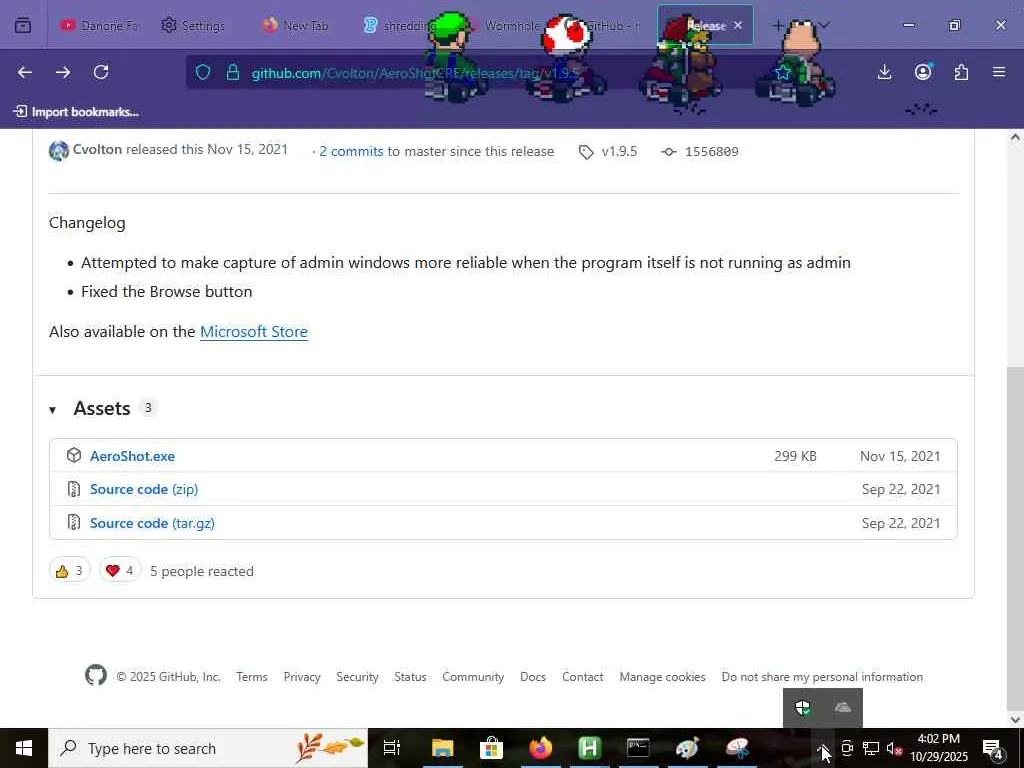Viewport: 1024px width, 768px height.
Task: Open Firefox account menu
Action: [x=923, y=72]
